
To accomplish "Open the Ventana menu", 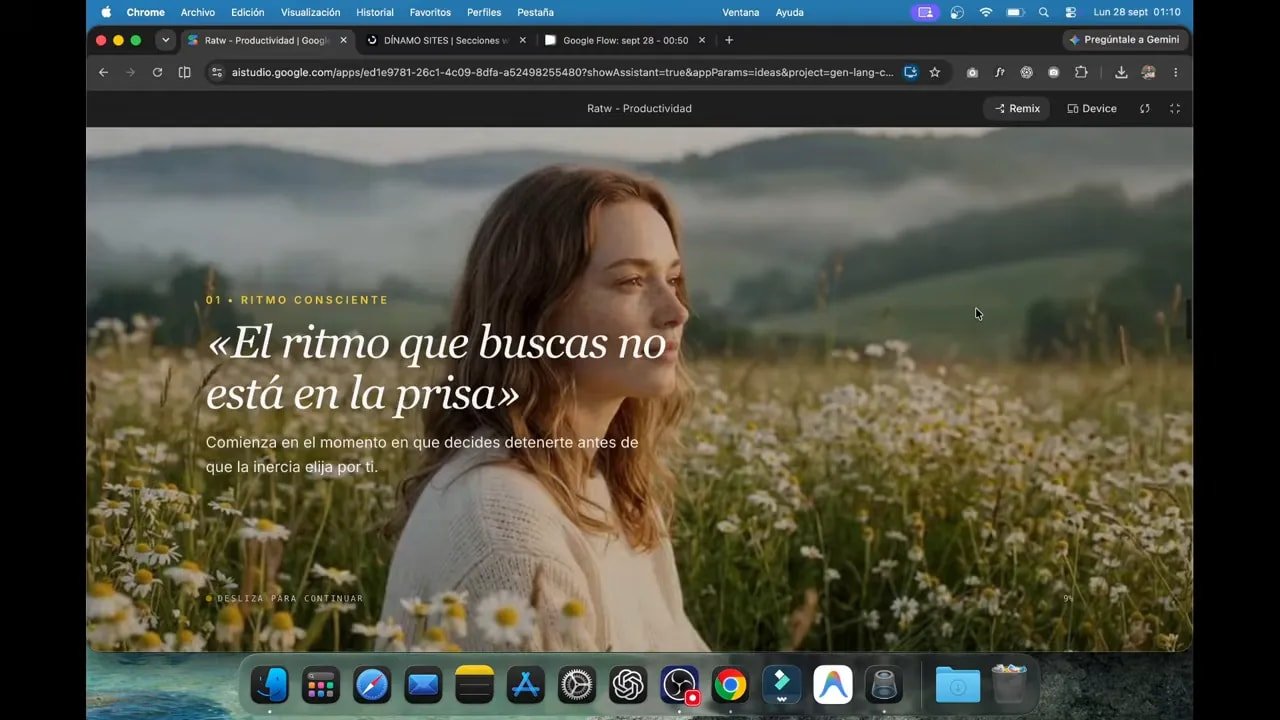I will point(741,12).
